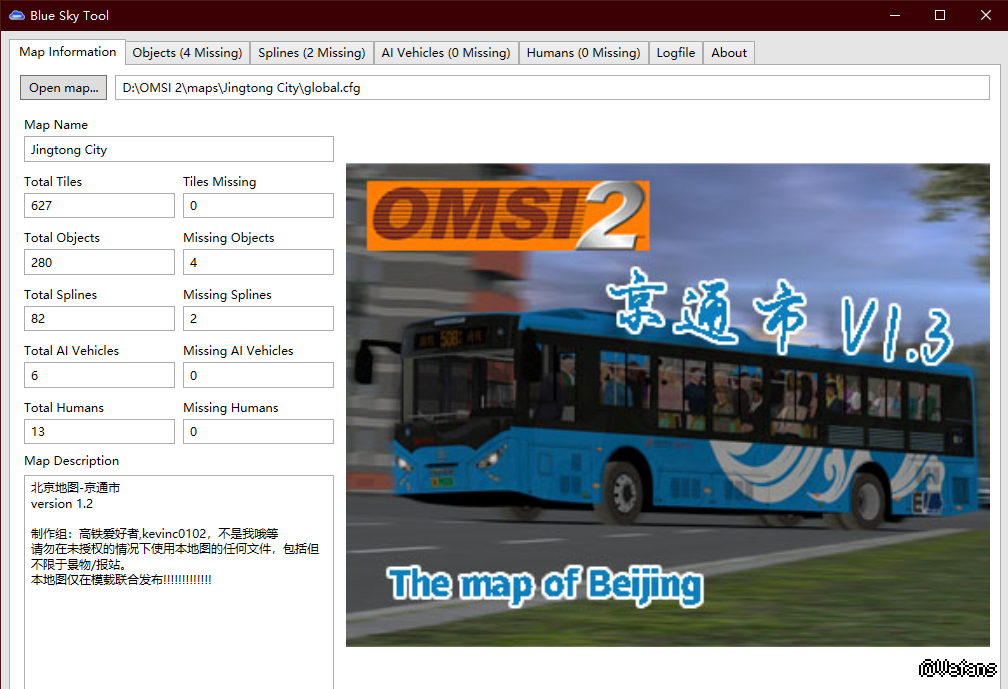Click the Missing AI Vehicles label

coord(238,351)
